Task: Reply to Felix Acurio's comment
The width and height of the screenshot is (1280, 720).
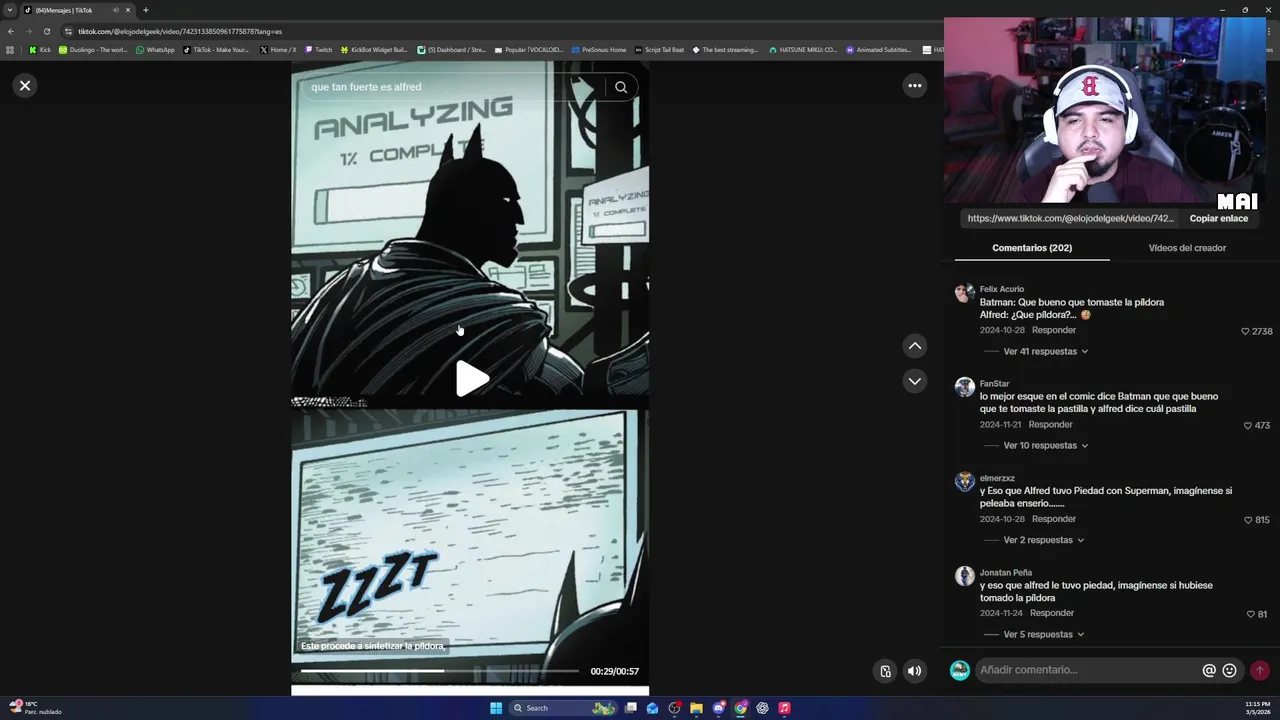Action: click(1054, 330)
